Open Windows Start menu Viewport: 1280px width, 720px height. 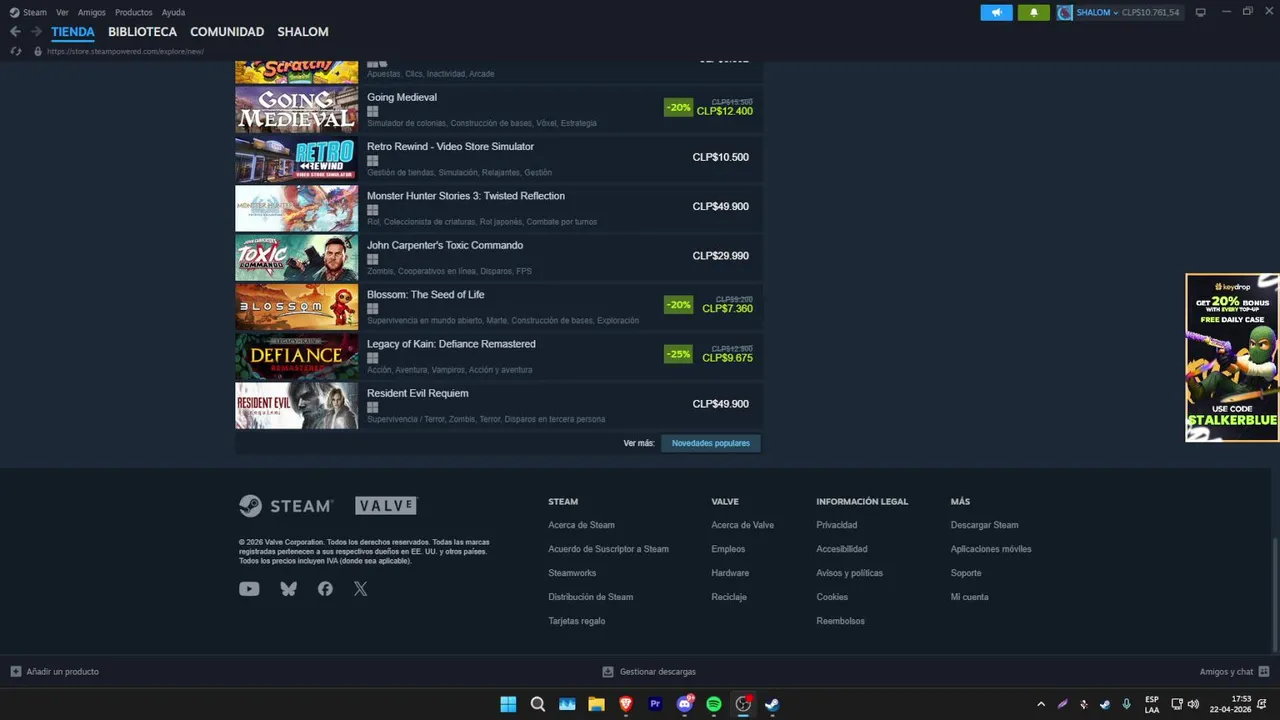(x=508, y=704)
